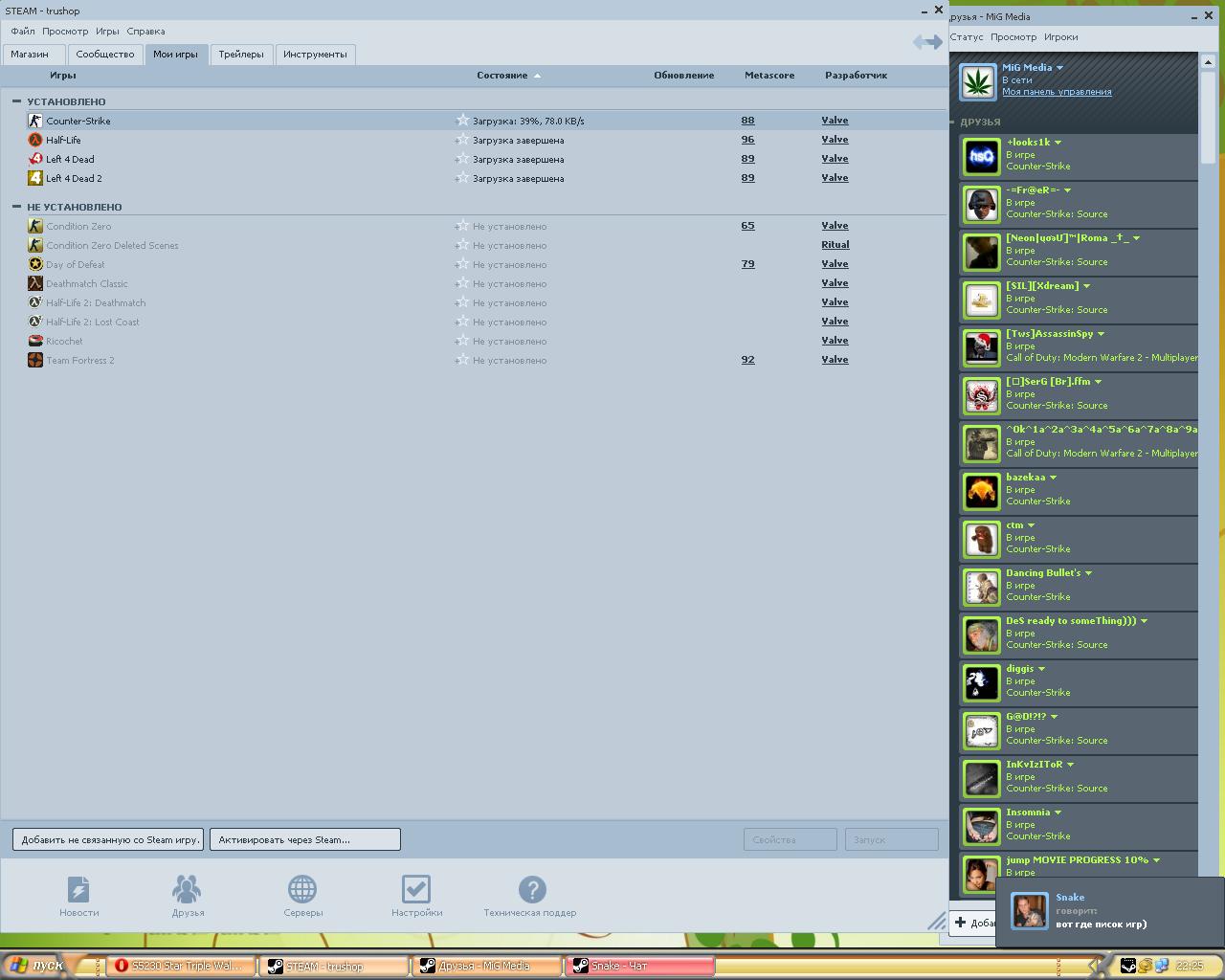Click the Half-Life 2: Deathmatch icon
The image size is (1225, 980).
(x=35, y=302)
